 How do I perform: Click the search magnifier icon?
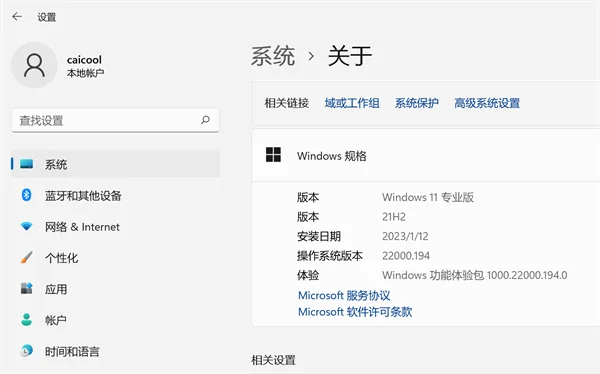coord(205,120)
